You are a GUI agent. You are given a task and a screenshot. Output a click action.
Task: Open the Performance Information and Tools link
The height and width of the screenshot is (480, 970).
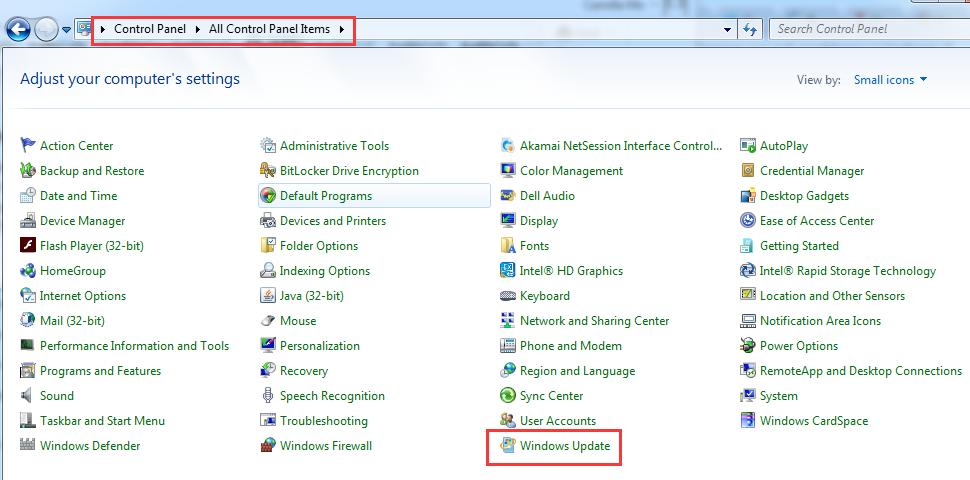135,346
